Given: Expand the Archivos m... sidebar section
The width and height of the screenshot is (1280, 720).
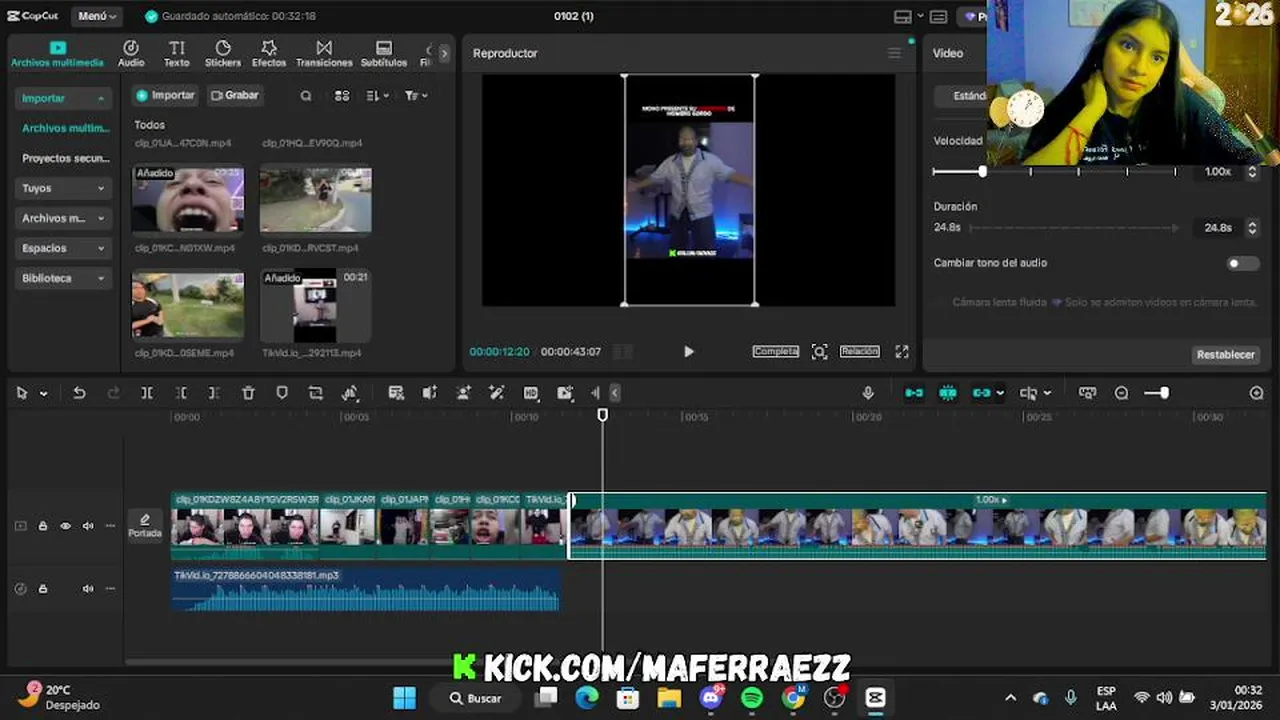Looking at the screenshot, I should click(x=63, y=218).
